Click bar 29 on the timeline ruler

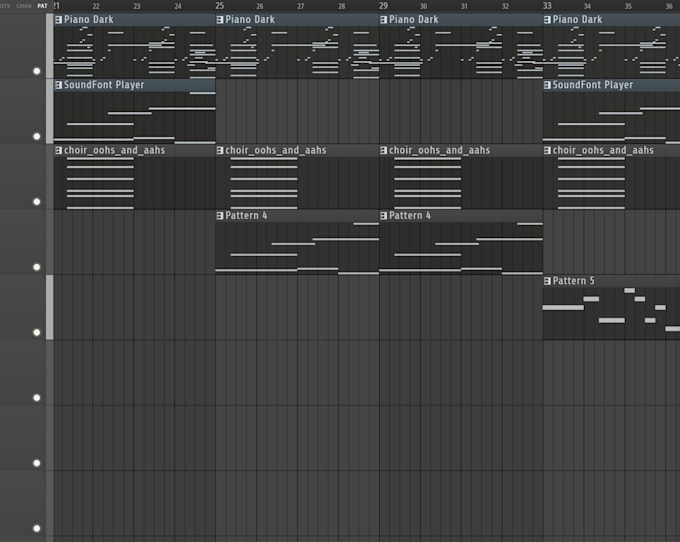pyautogui.click(x=383, y=6)
